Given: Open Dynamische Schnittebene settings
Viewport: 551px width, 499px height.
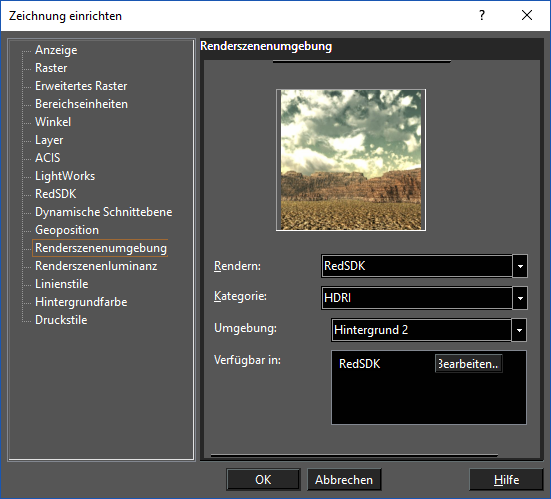Looking at the screenshot, I should point(104,212).
